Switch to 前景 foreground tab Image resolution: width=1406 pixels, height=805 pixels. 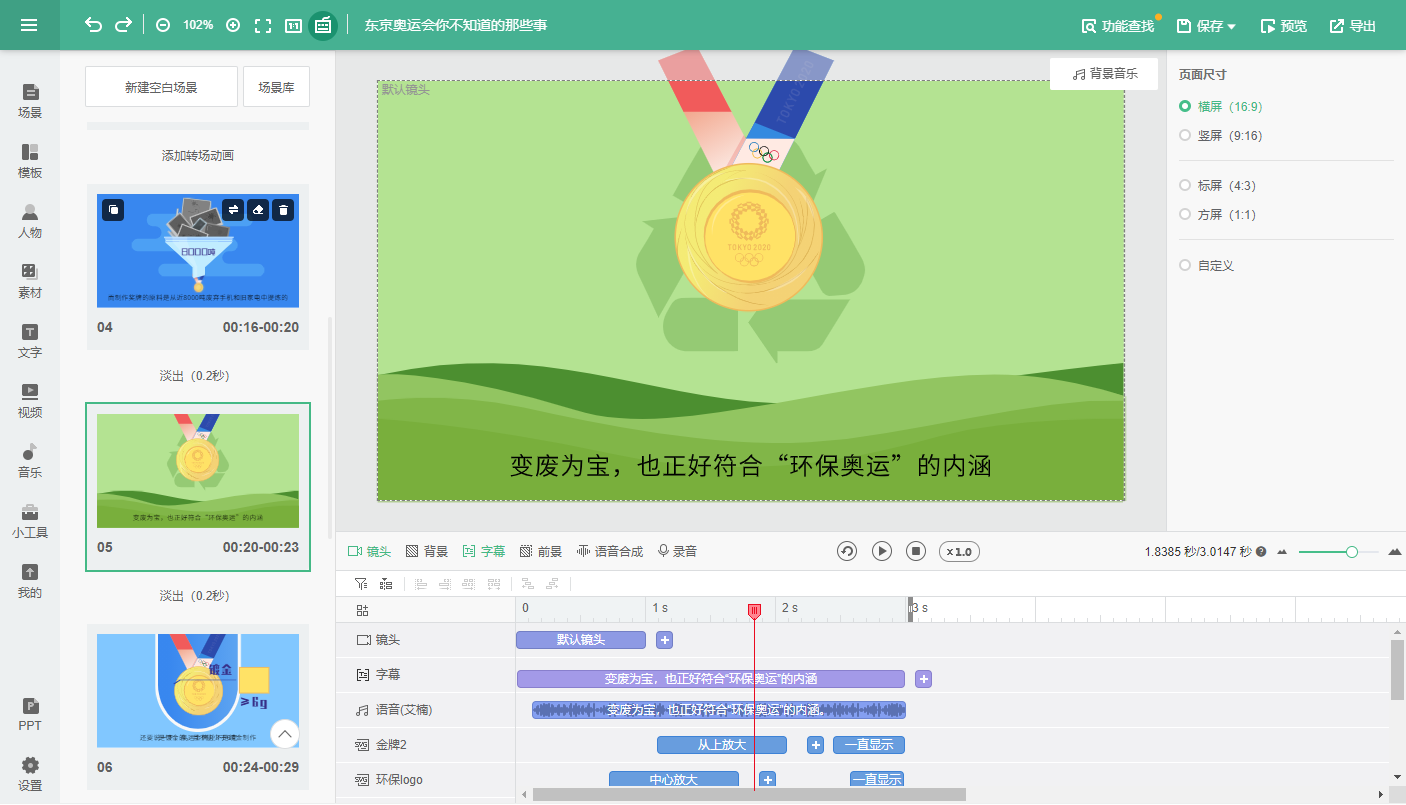tap(541, 551)
